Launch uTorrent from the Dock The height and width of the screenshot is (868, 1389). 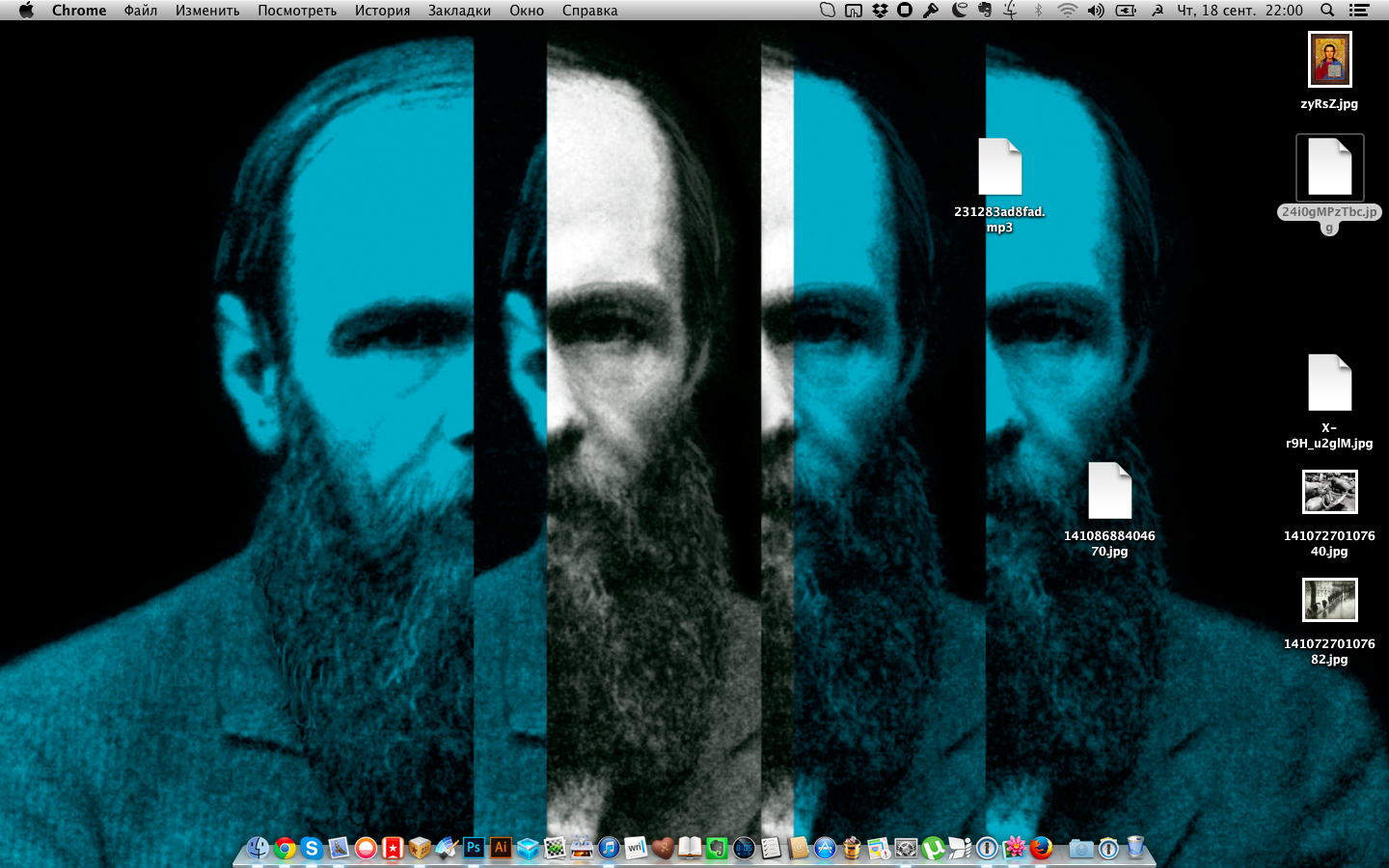933,848
